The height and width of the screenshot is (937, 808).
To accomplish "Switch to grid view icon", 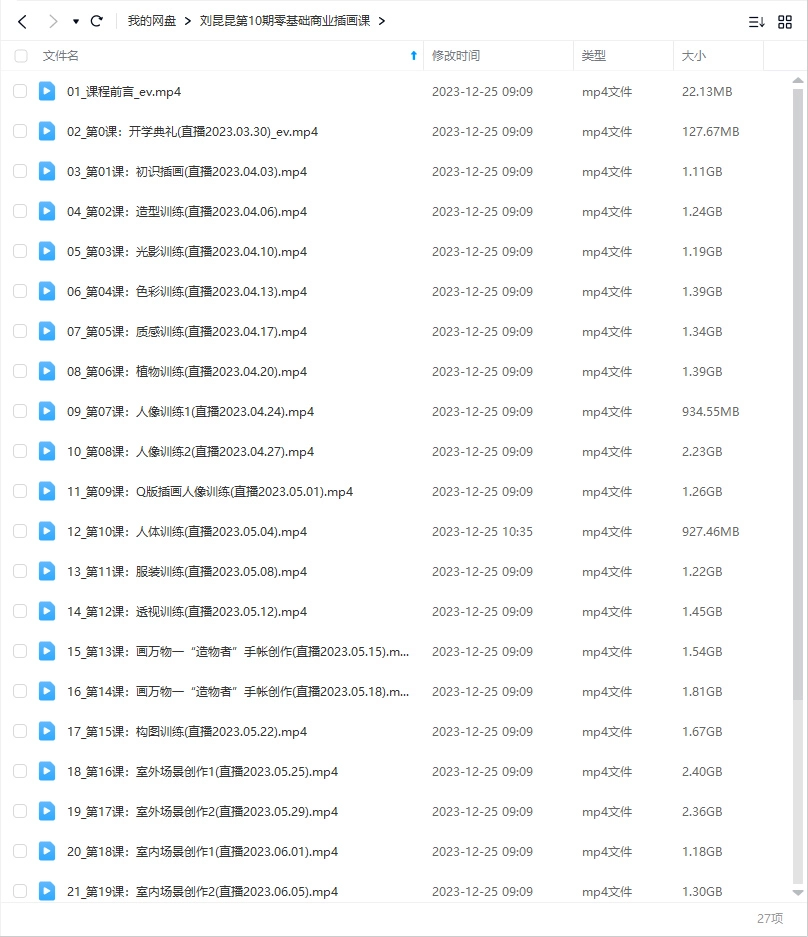I will tap(785, 22).
